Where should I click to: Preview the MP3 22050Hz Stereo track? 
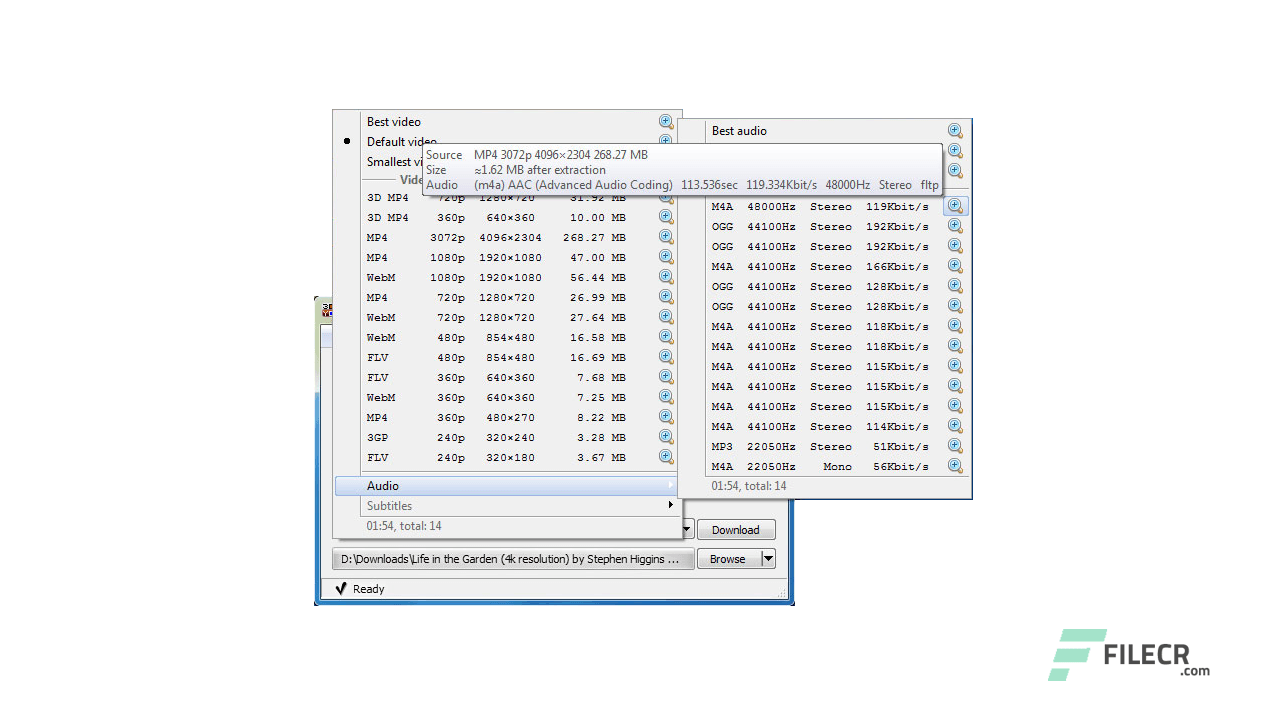click(x=954, y=446)
